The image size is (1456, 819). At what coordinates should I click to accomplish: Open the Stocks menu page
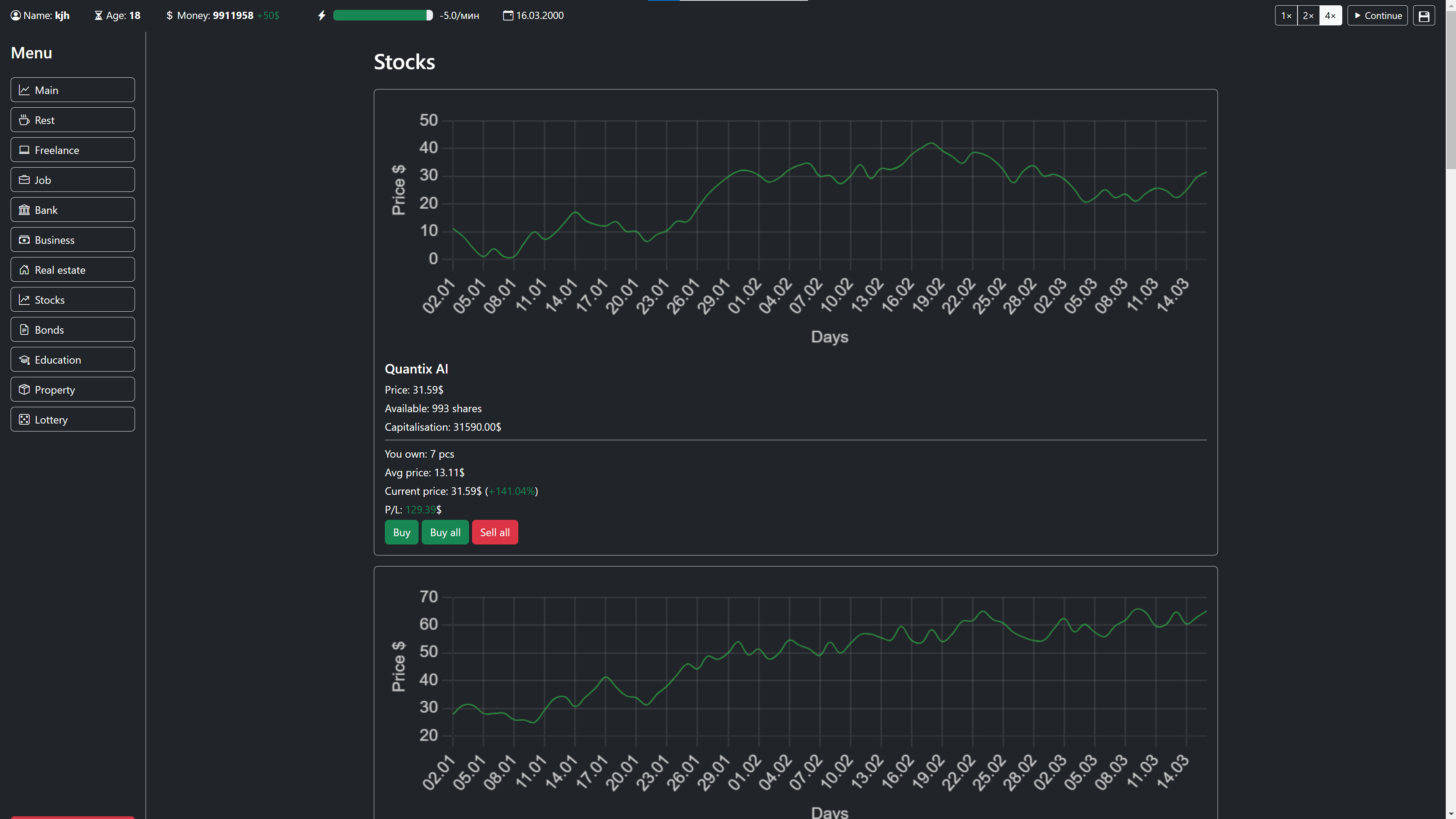73,300
